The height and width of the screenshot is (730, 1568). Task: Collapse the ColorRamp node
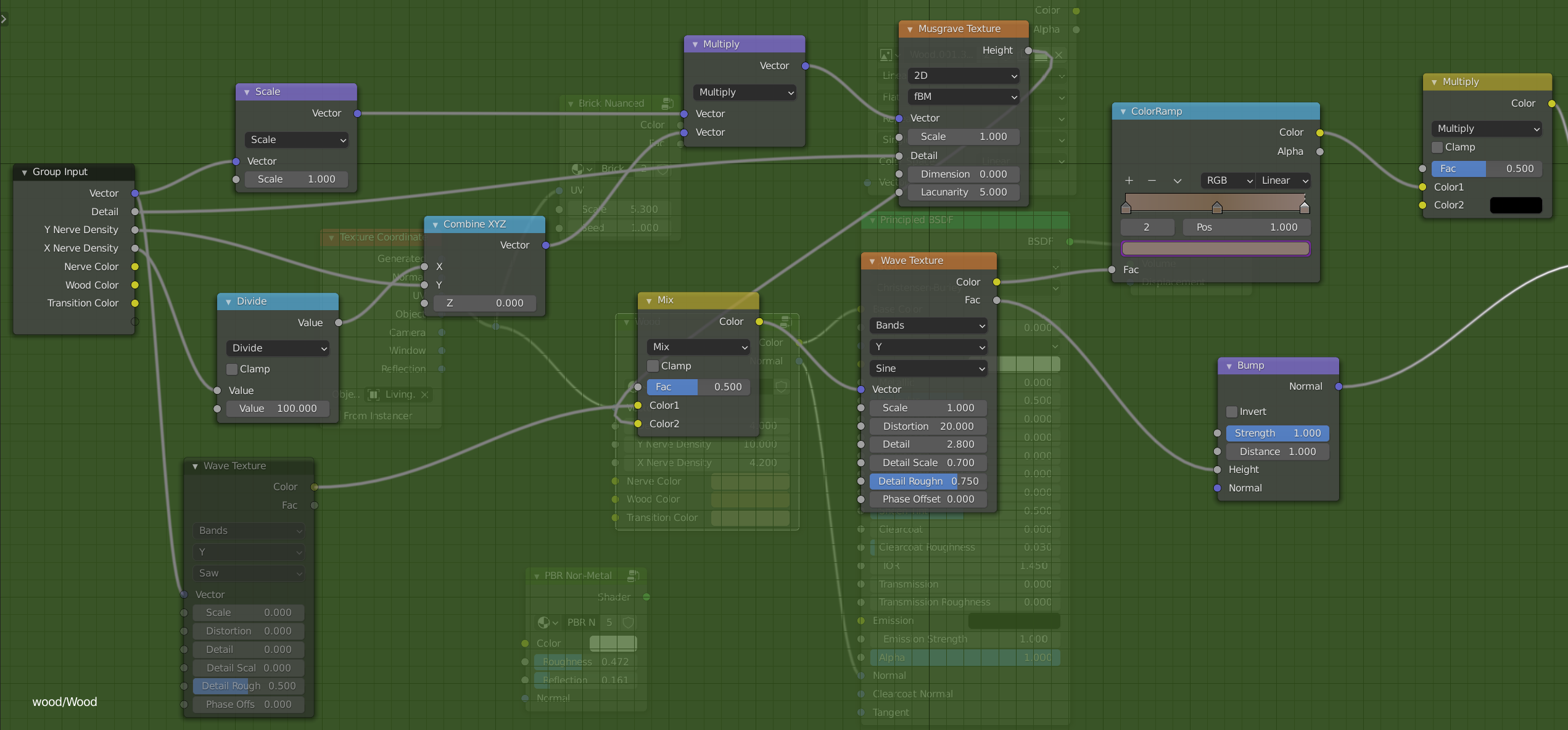pos(1123,112)
